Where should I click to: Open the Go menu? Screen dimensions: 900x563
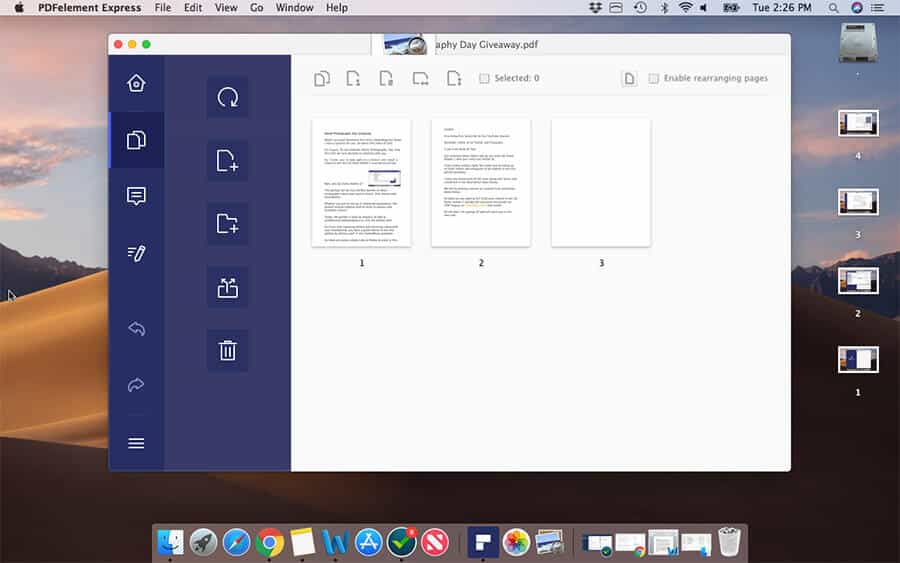(257, 7)
